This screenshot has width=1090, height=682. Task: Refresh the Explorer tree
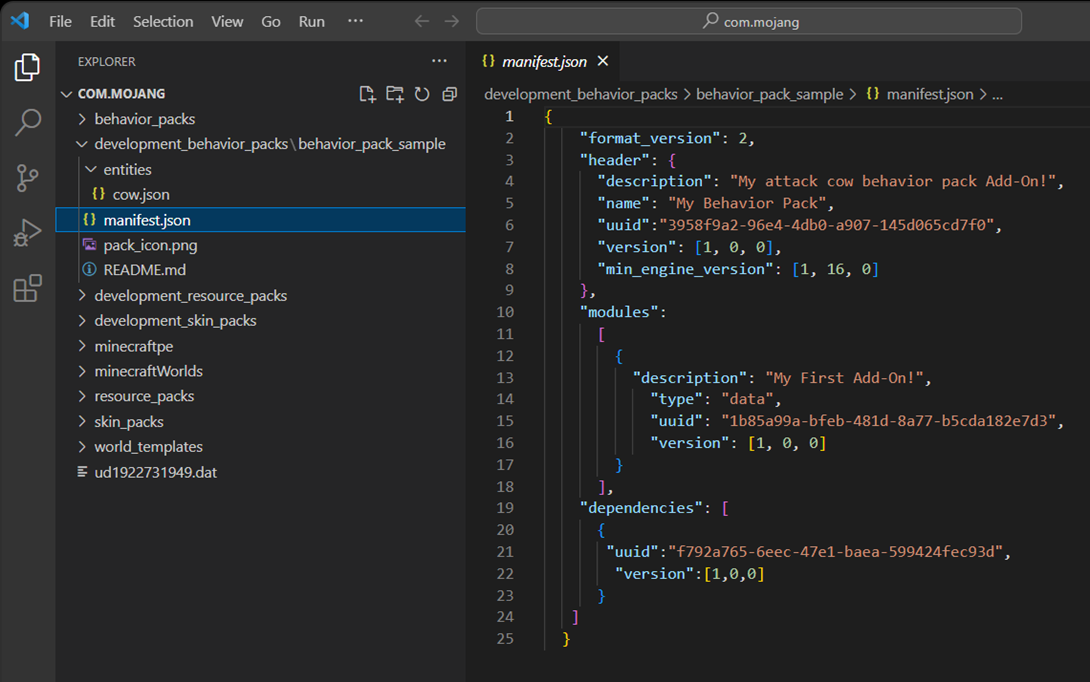[422, 94]
